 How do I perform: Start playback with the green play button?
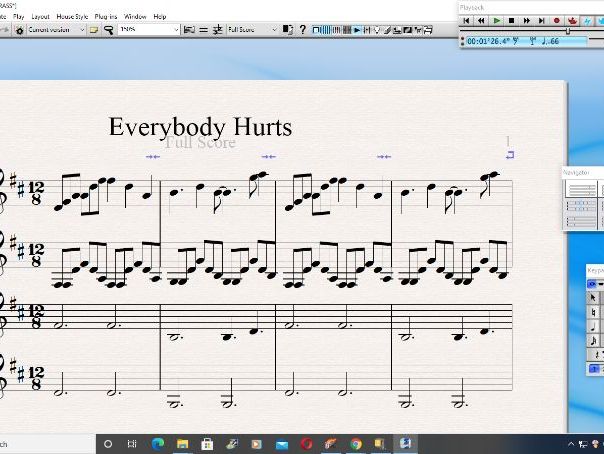click(497, 21)
